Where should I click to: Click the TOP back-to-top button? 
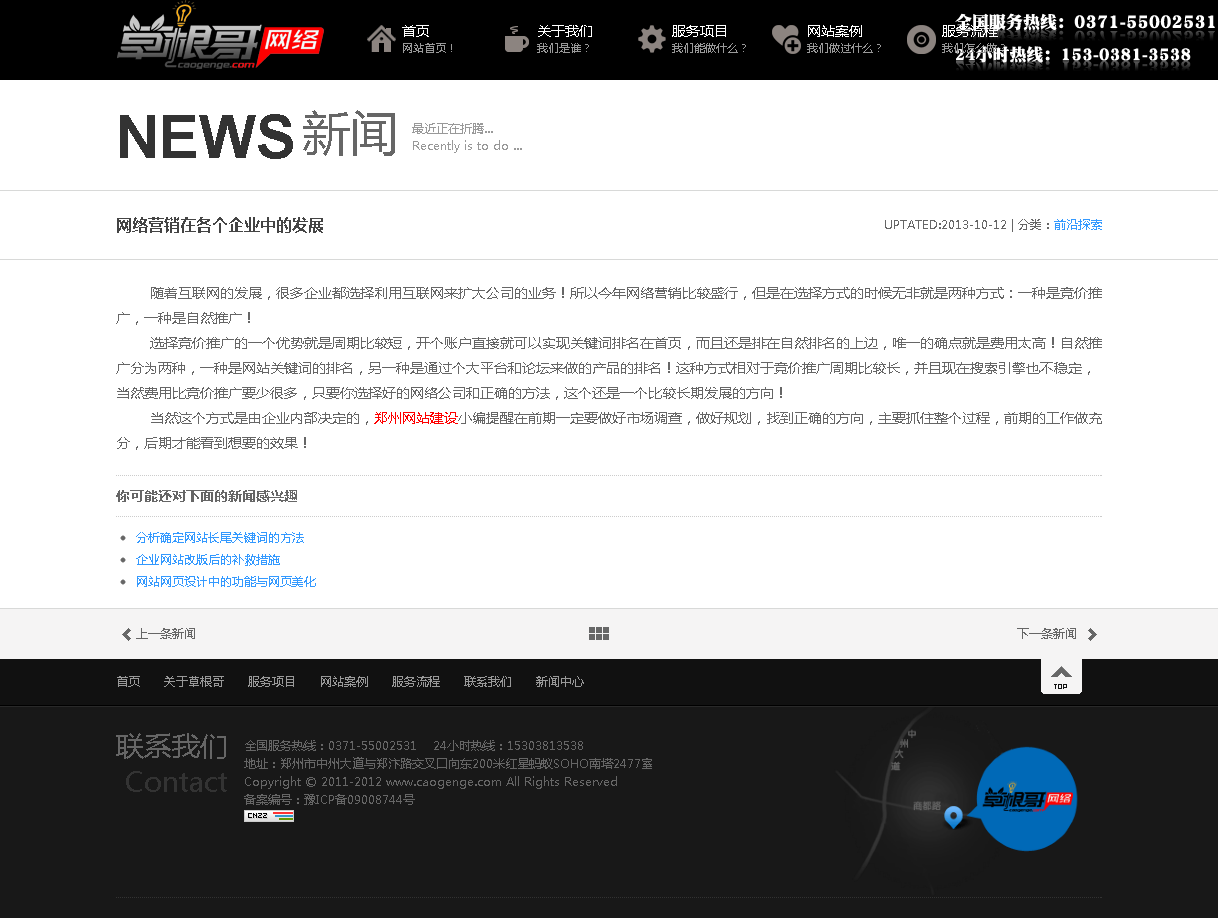[1061, 676]
